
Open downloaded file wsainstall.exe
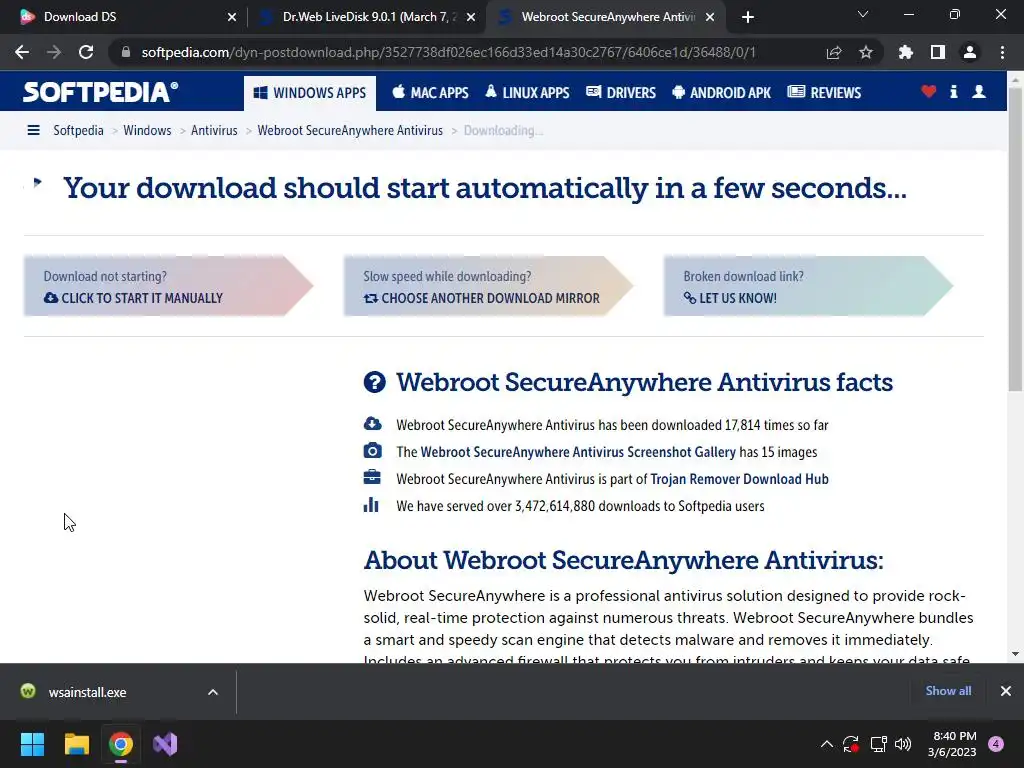pyautogui.click(x=88, y=692)
